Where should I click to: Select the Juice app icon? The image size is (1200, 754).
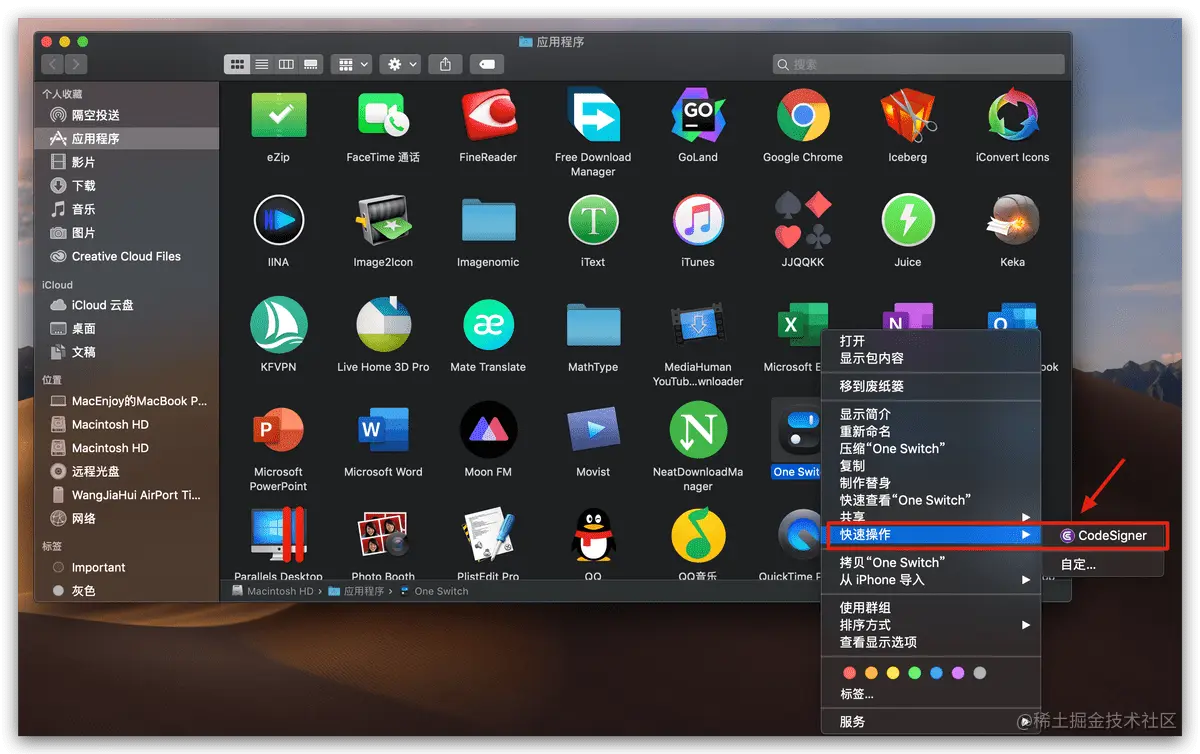tap(908, 221)
